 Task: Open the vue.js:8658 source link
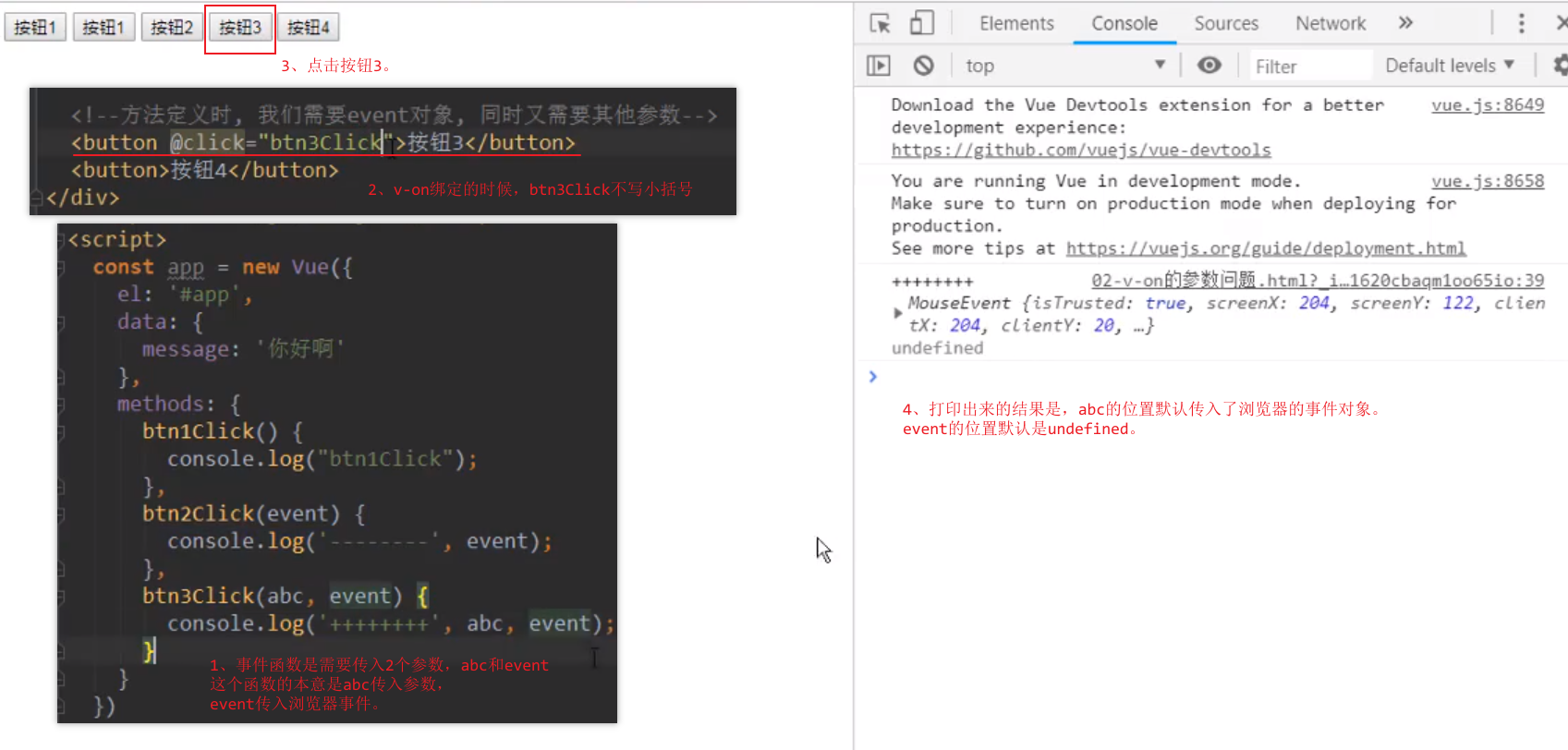click(1488, 180)
